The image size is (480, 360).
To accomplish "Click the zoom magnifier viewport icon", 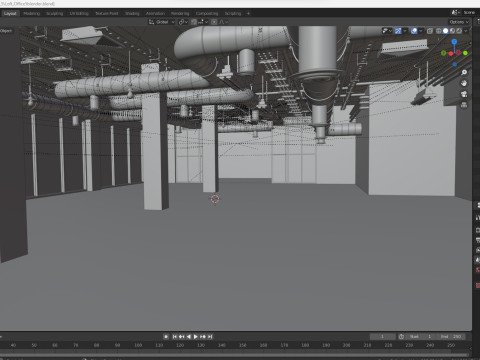I will [464, 72].
